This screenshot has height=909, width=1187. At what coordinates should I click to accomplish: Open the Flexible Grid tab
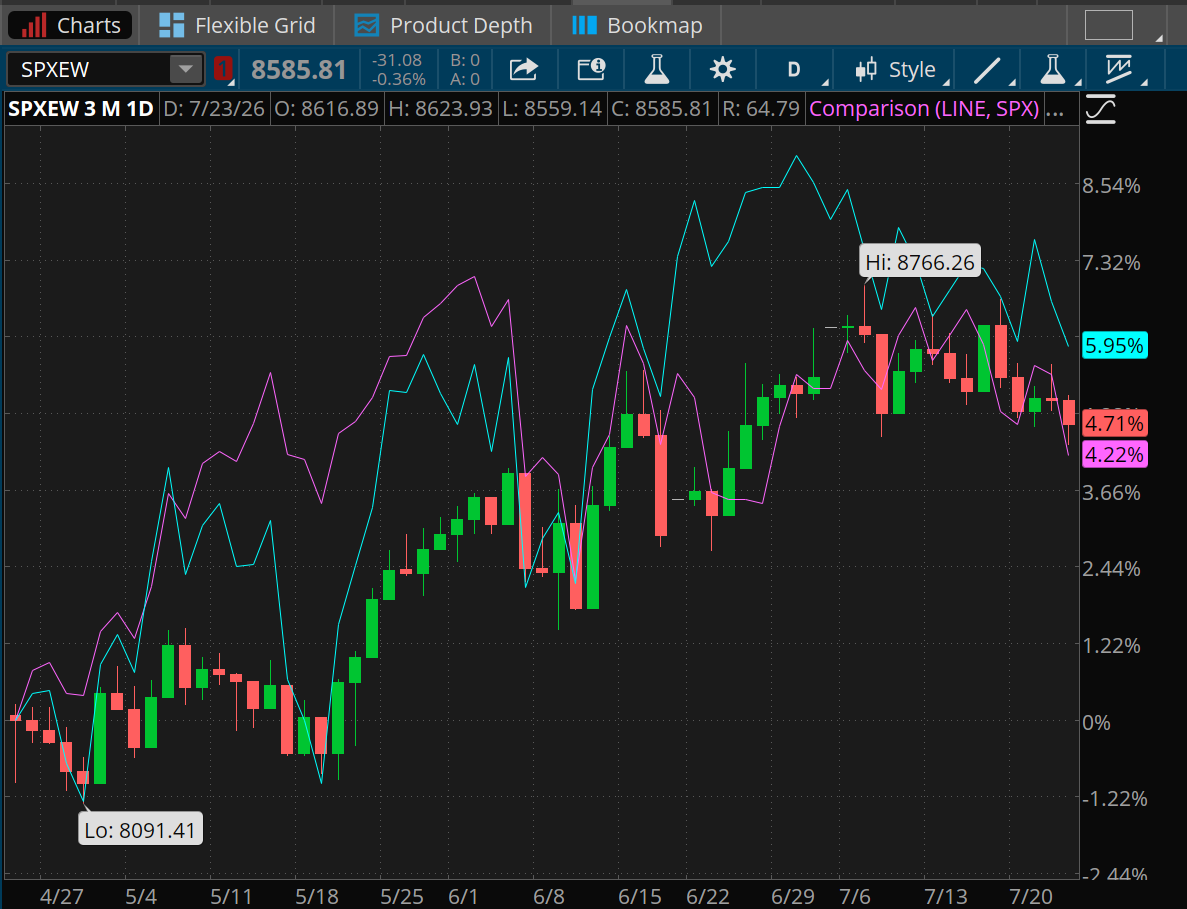tap(237, 25)
